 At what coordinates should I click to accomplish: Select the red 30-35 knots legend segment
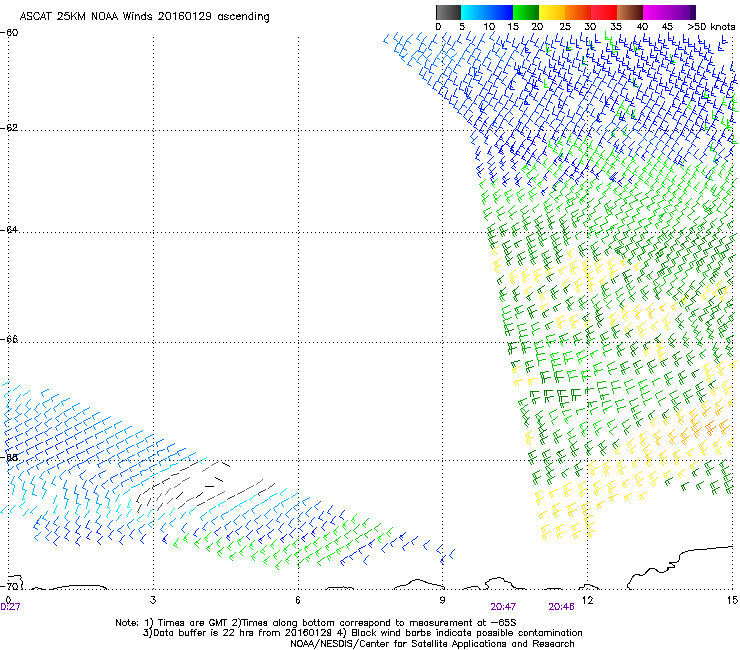[x=604, y=12]
